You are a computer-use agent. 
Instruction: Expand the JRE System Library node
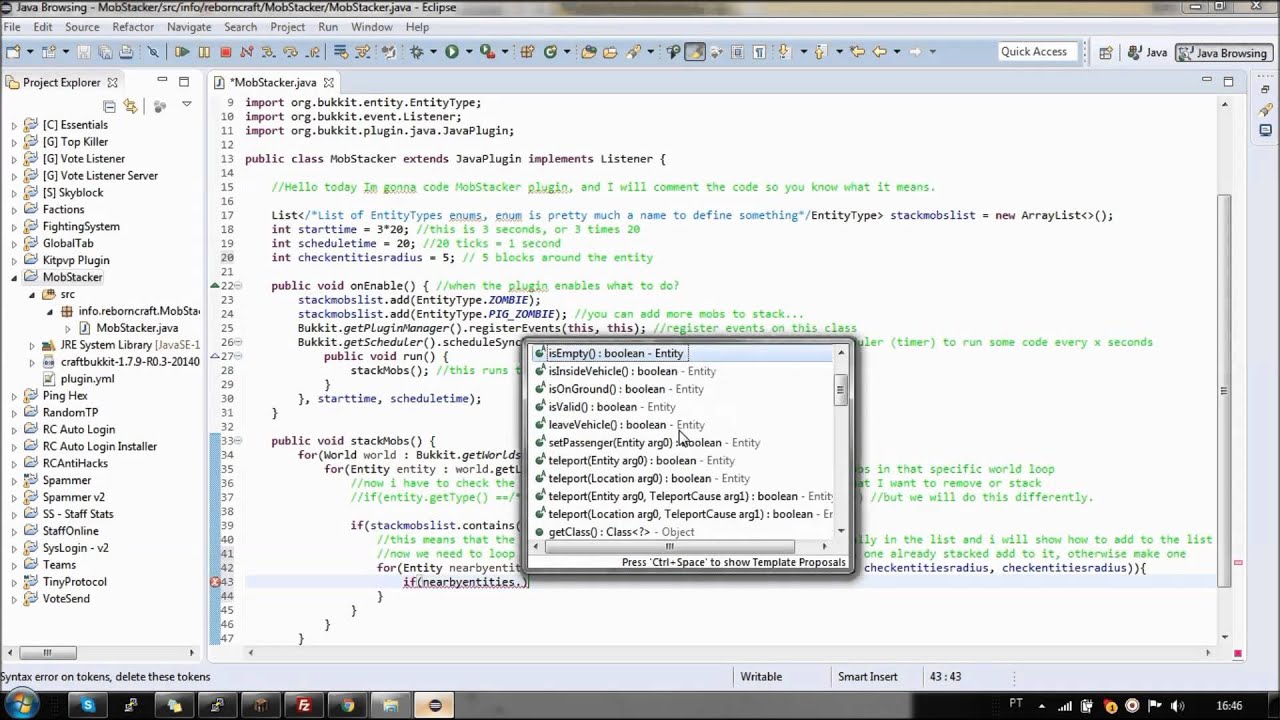32,346
